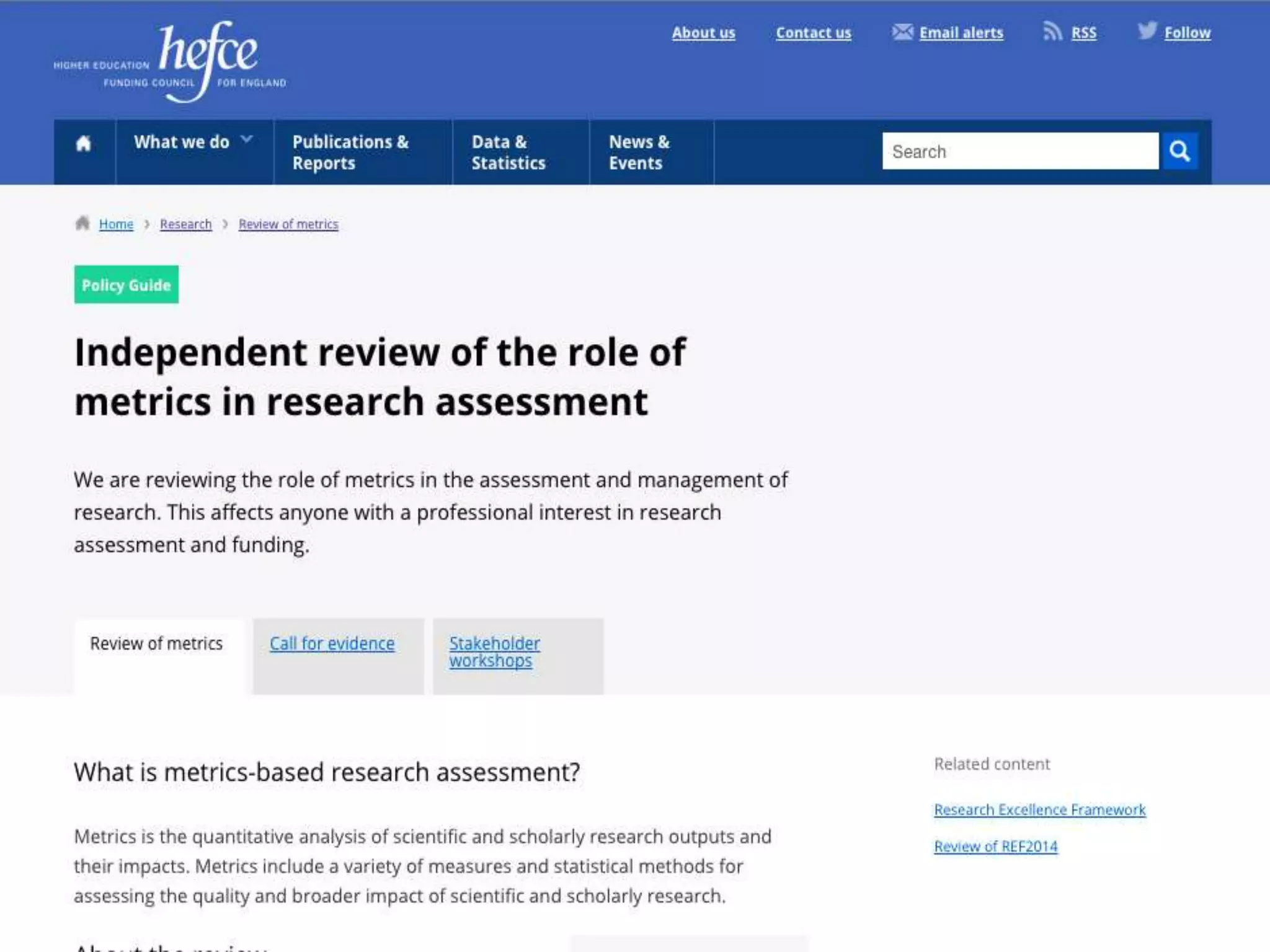The image size is (1270, 952).
Task: Click the breadcrumb house icon
Action: pyautogui.click(x=82, y=223)
